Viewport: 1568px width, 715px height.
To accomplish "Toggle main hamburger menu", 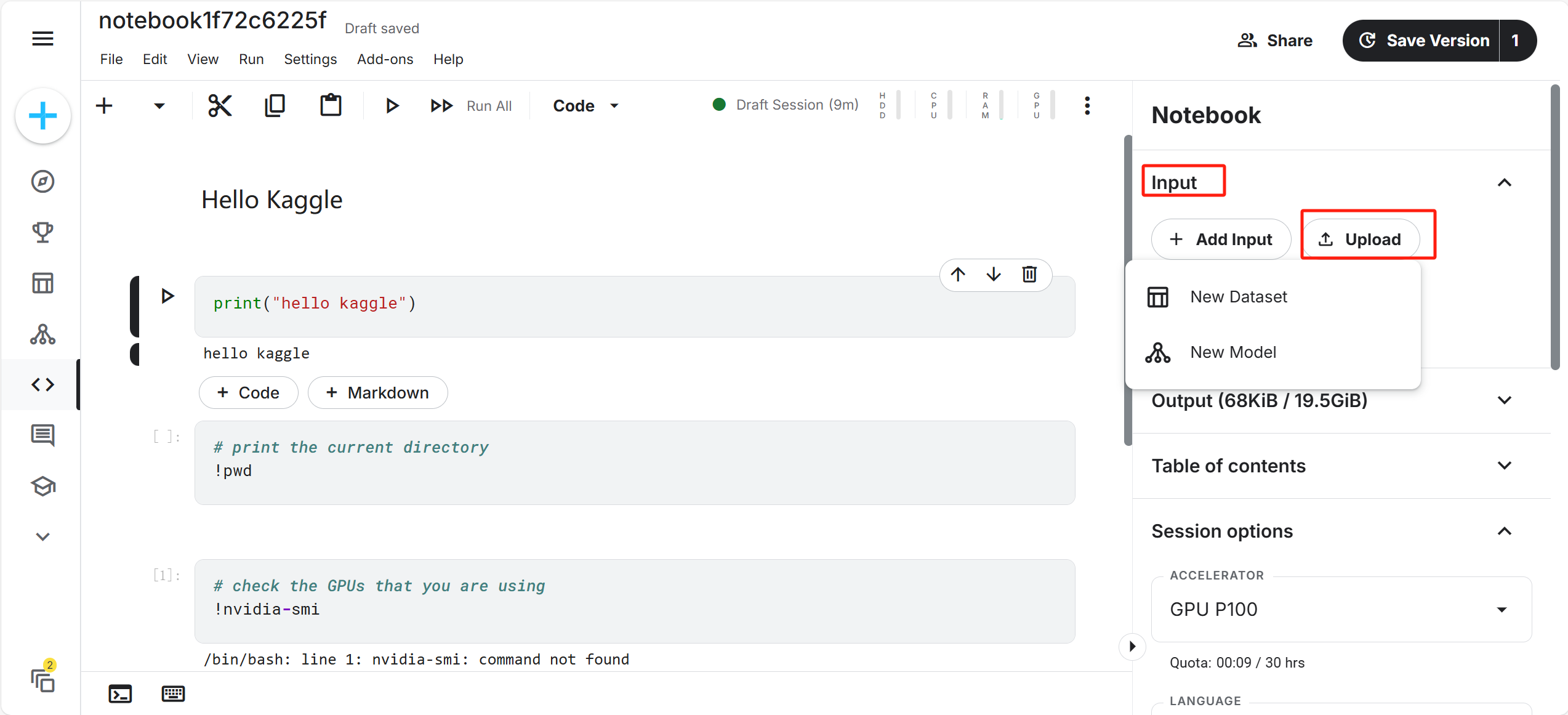I will click(x=42, y=39).
